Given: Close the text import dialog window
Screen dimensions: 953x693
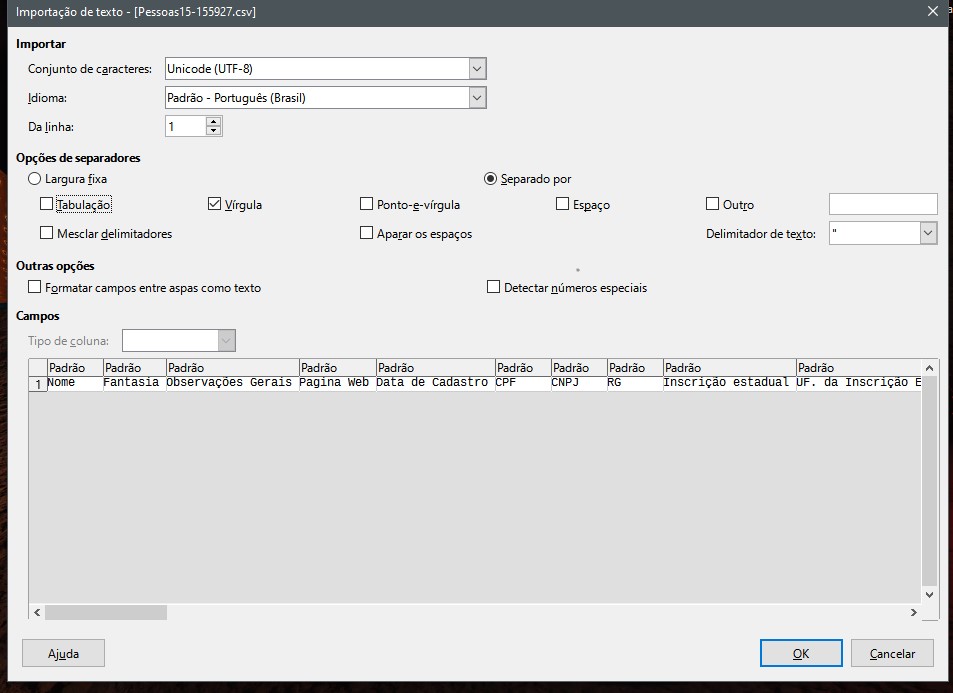Looking at the screenshot, I should pyautogui.click(x=932, y=11).
